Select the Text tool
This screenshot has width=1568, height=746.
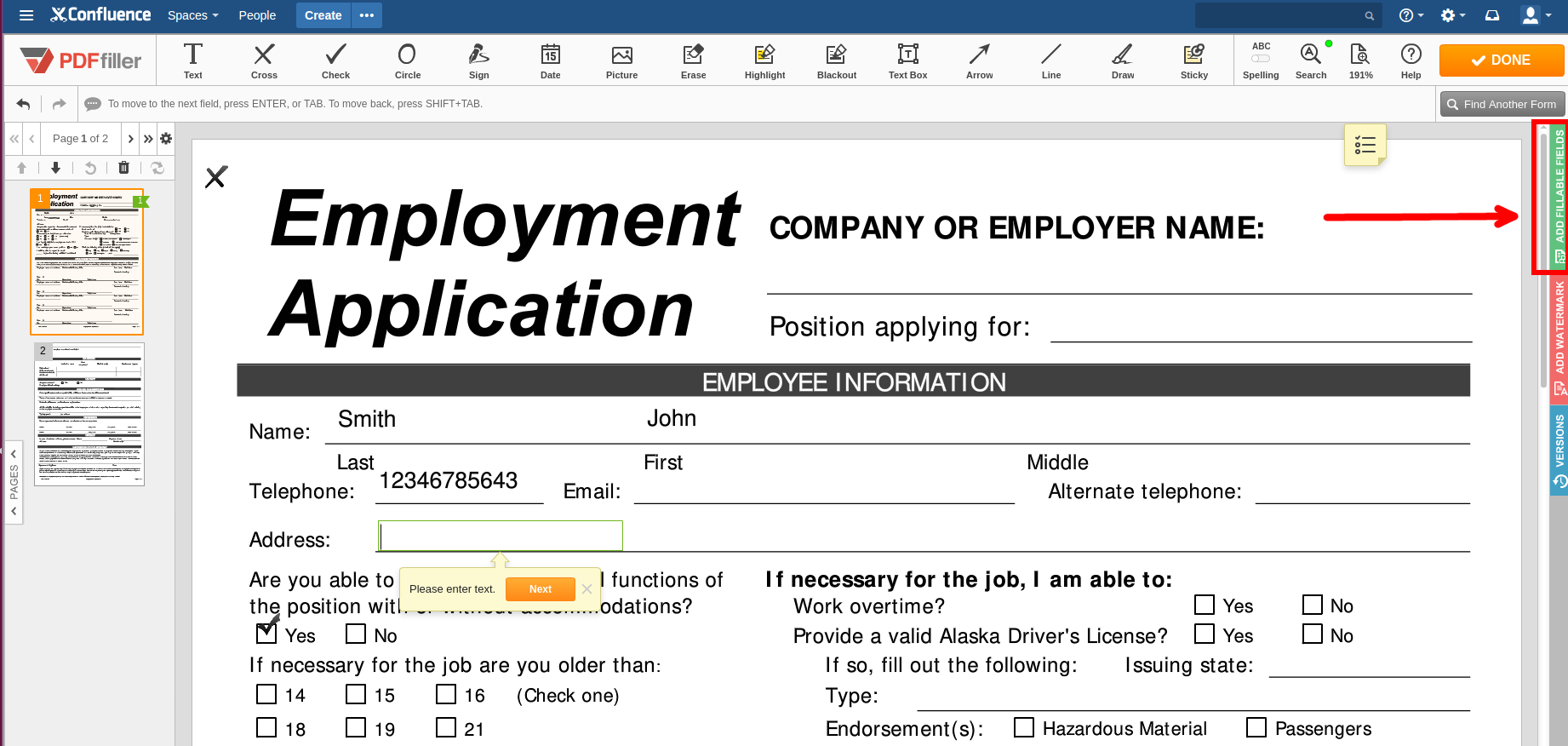coord(193,60)
